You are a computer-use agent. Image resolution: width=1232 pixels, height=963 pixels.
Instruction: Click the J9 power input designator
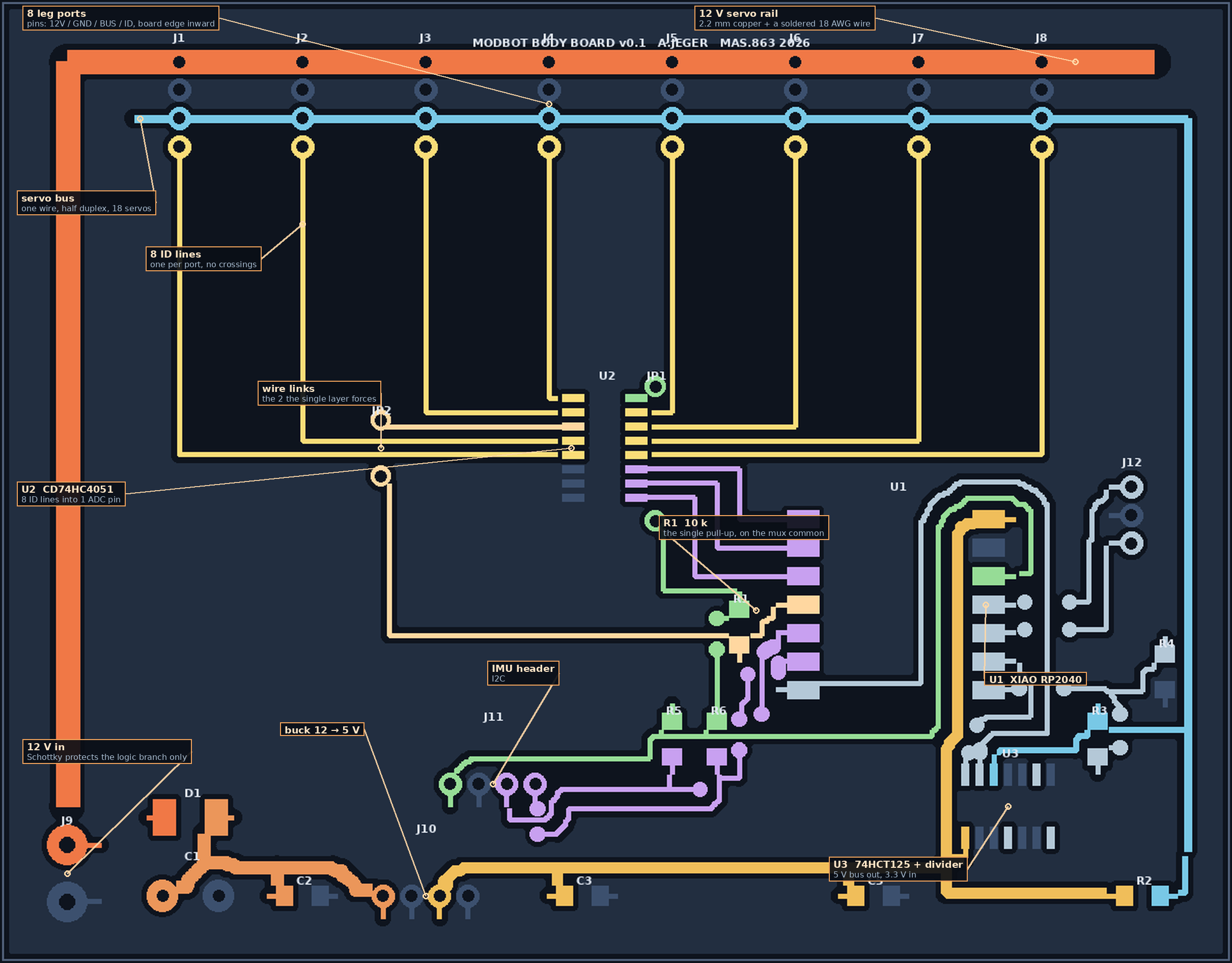coord(67,821)
